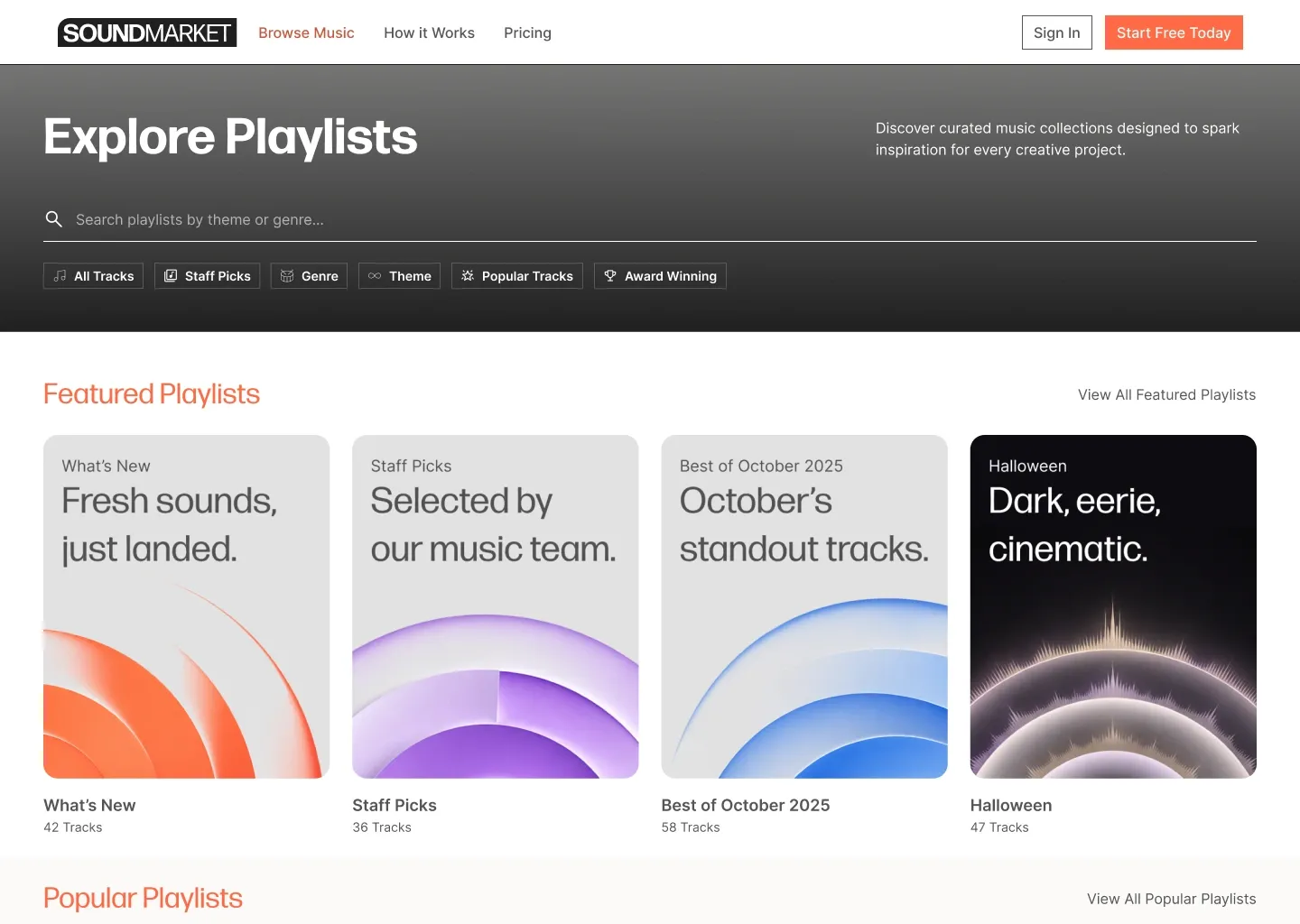Click the Popular Playlists heading
This screenshot has width=1300, height=924.
coord(143,899)
